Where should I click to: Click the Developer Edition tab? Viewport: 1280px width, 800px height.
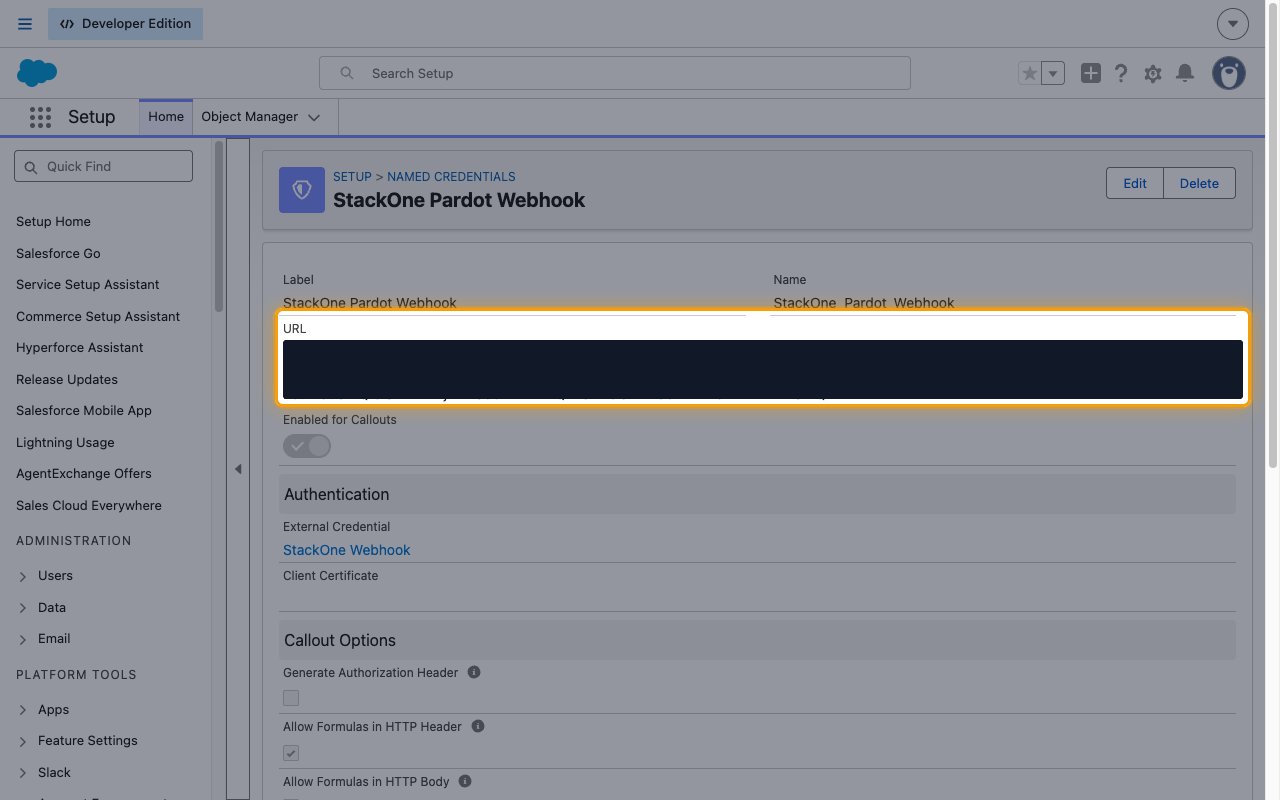tap(125, 24)
